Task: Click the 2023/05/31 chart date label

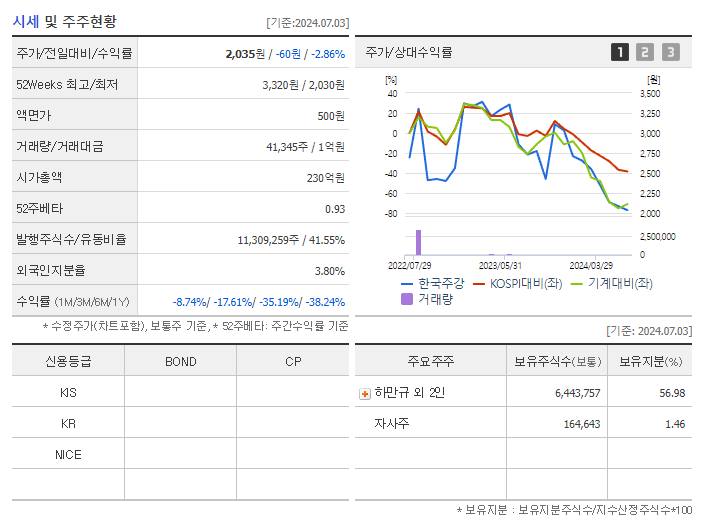Action: (500, 266)
